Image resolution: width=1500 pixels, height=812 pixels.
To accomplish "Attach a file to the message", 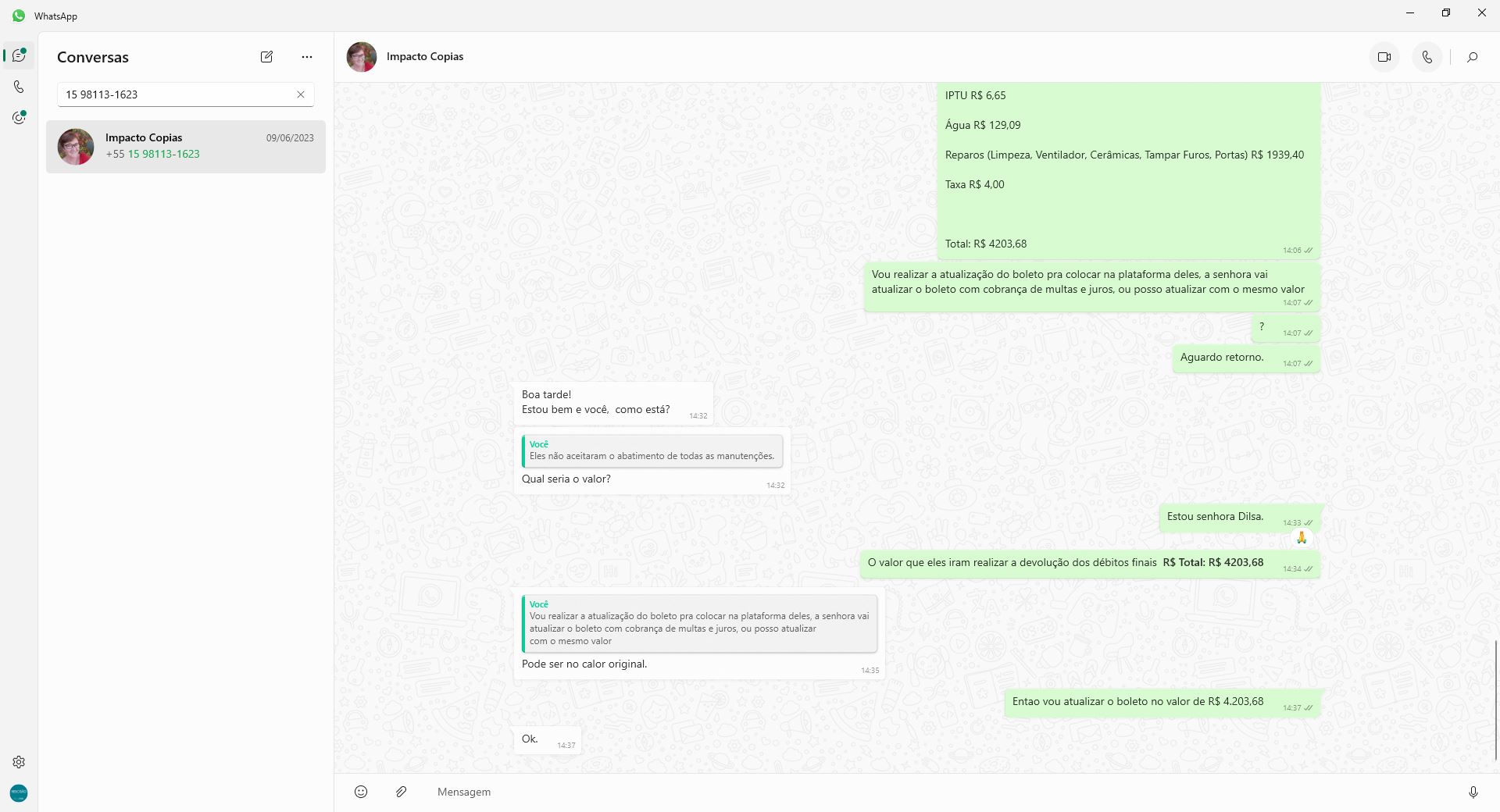I will pos(402,792).
